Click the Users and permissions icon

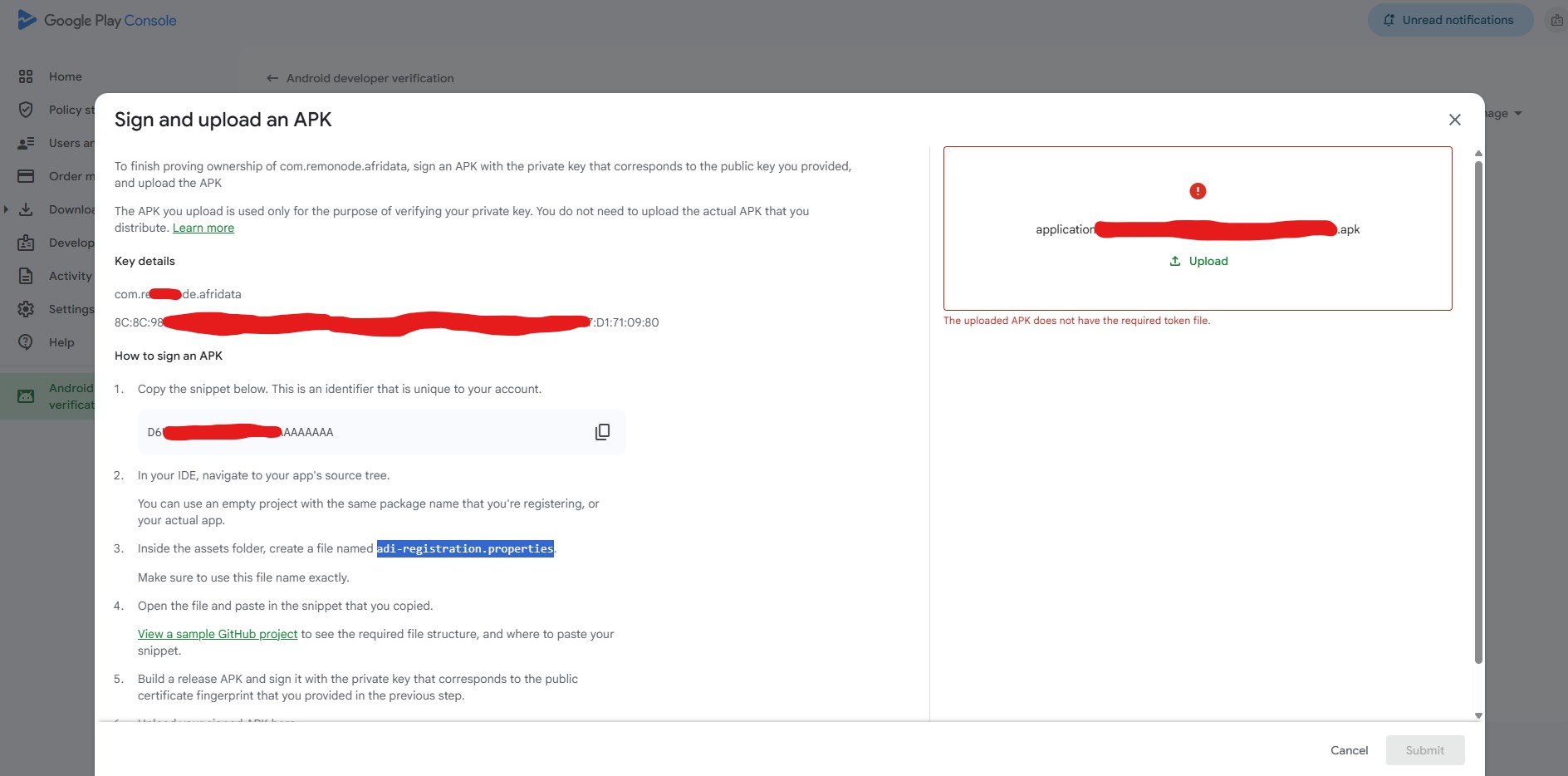[x=26, y=143]
